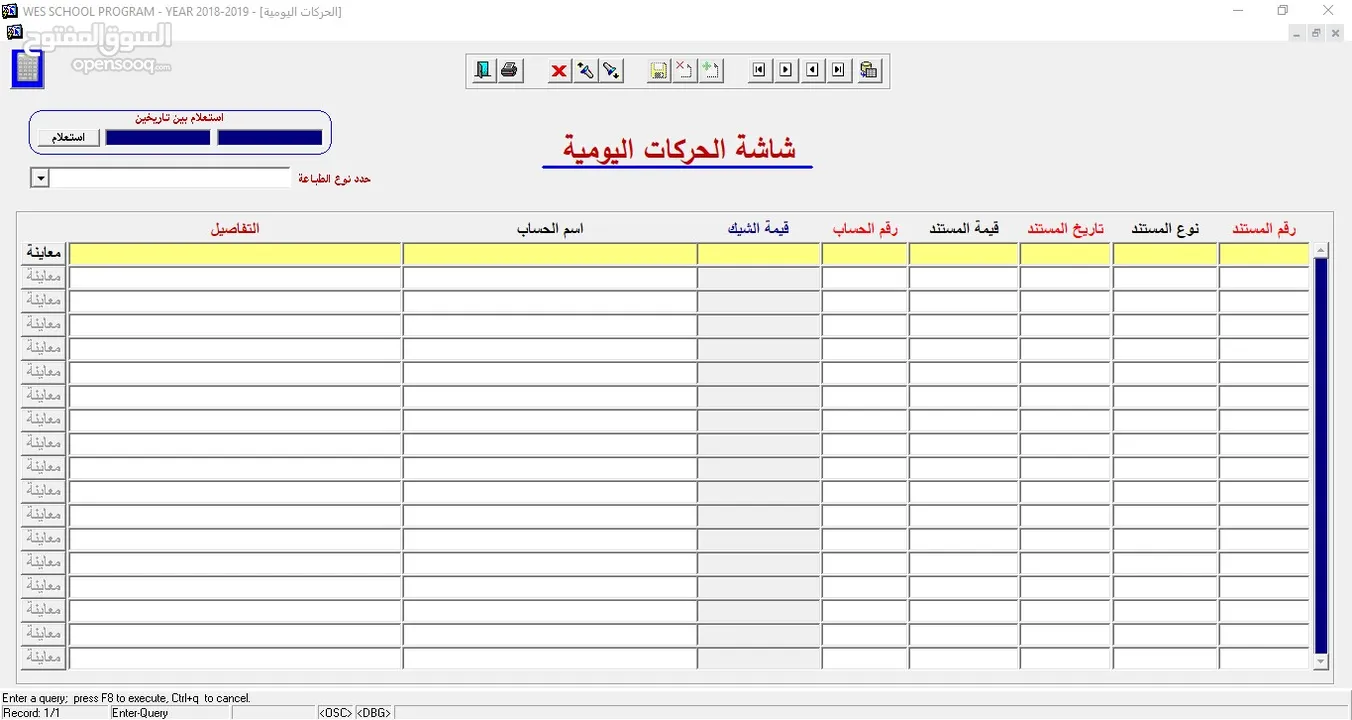Cancel the query with red X icon

(559, 71)
